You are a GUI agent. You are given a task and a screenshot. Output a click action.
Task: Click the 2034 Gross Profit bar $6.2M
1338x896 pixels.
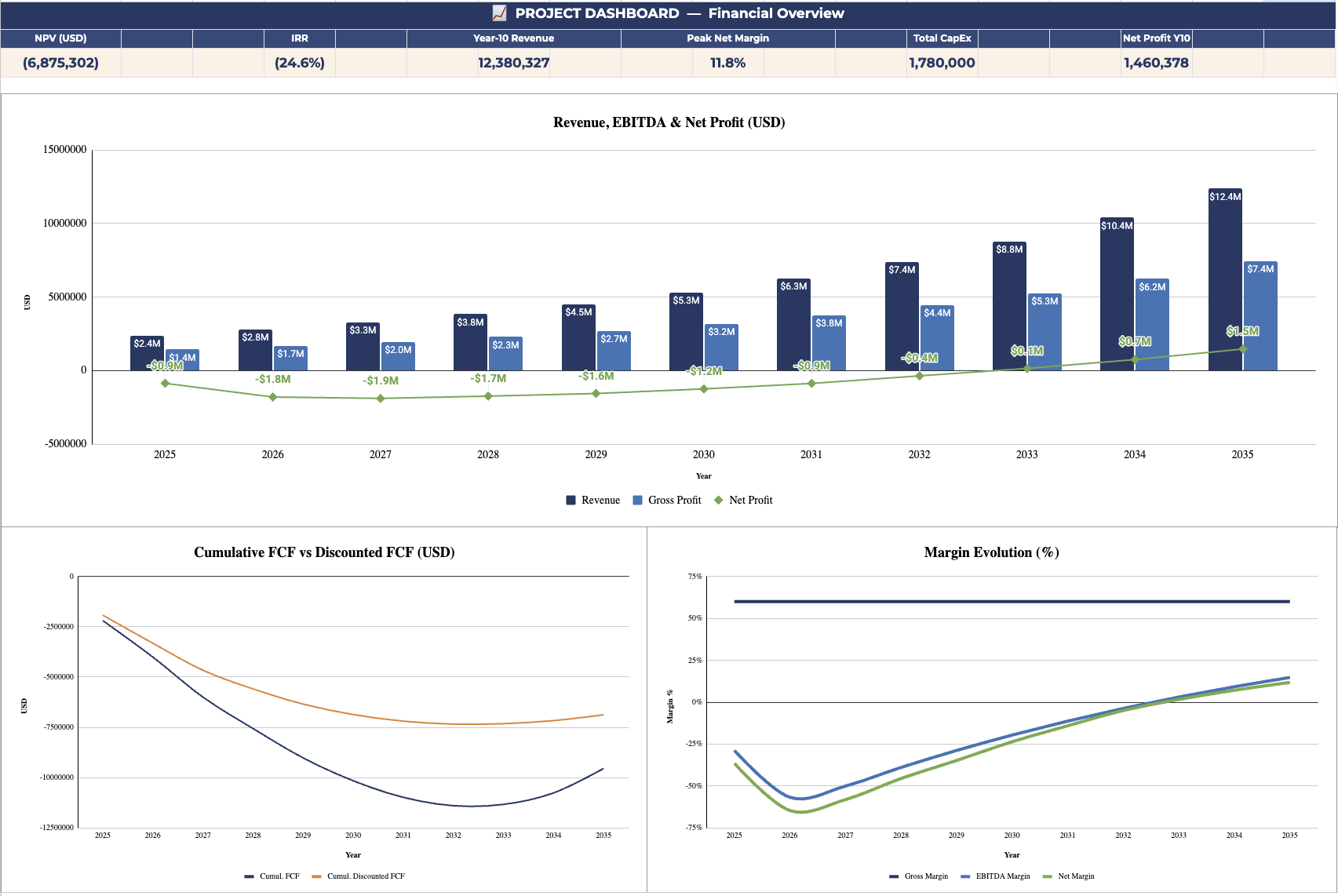click(1152, 325)
